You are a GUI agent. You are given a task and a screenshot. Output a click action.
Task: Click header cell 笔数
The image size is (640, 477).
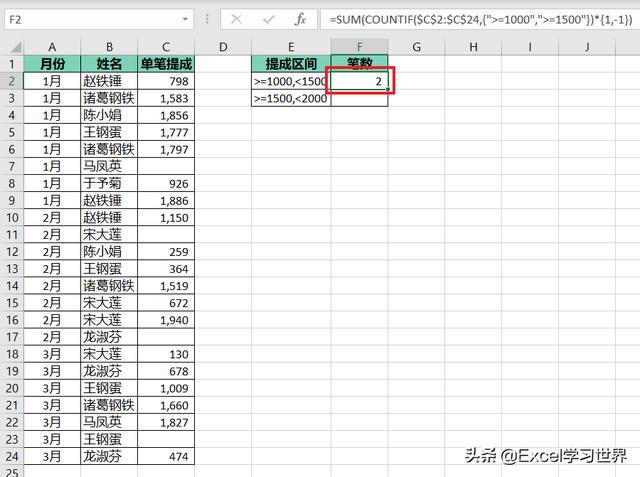tap(359, 63)
